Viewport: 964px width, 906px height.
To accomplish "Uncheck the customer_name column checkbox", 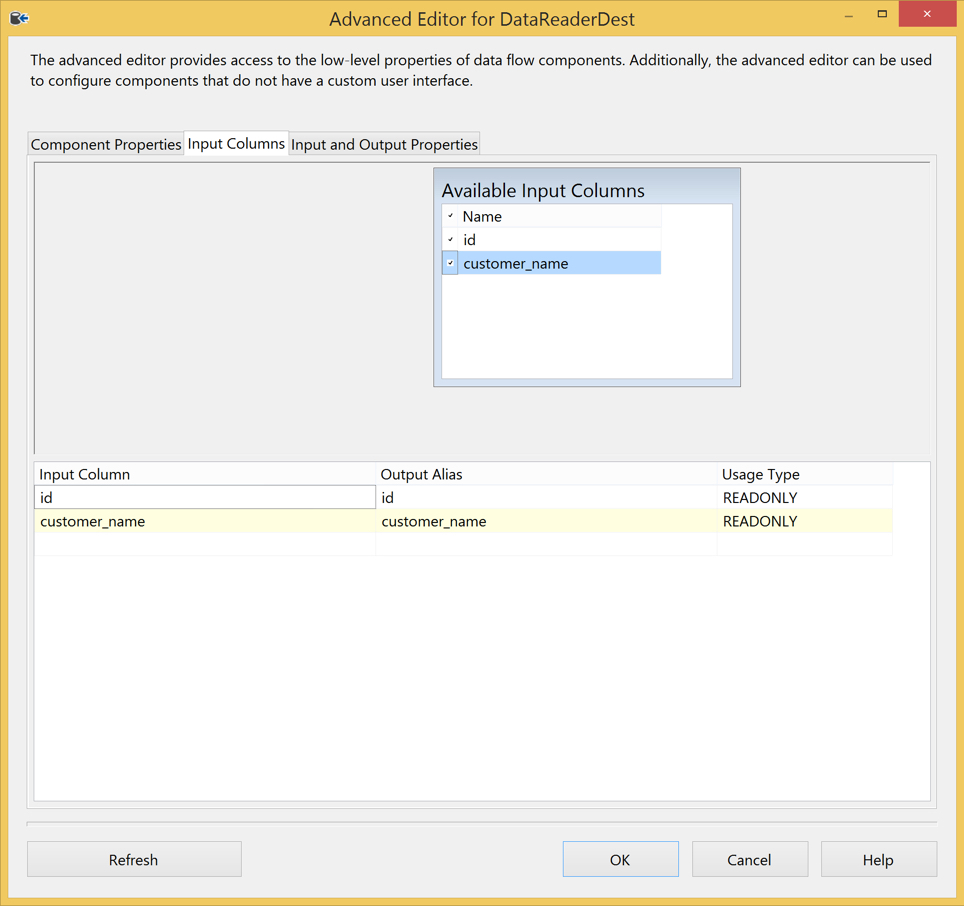I will tap(449, 262).
